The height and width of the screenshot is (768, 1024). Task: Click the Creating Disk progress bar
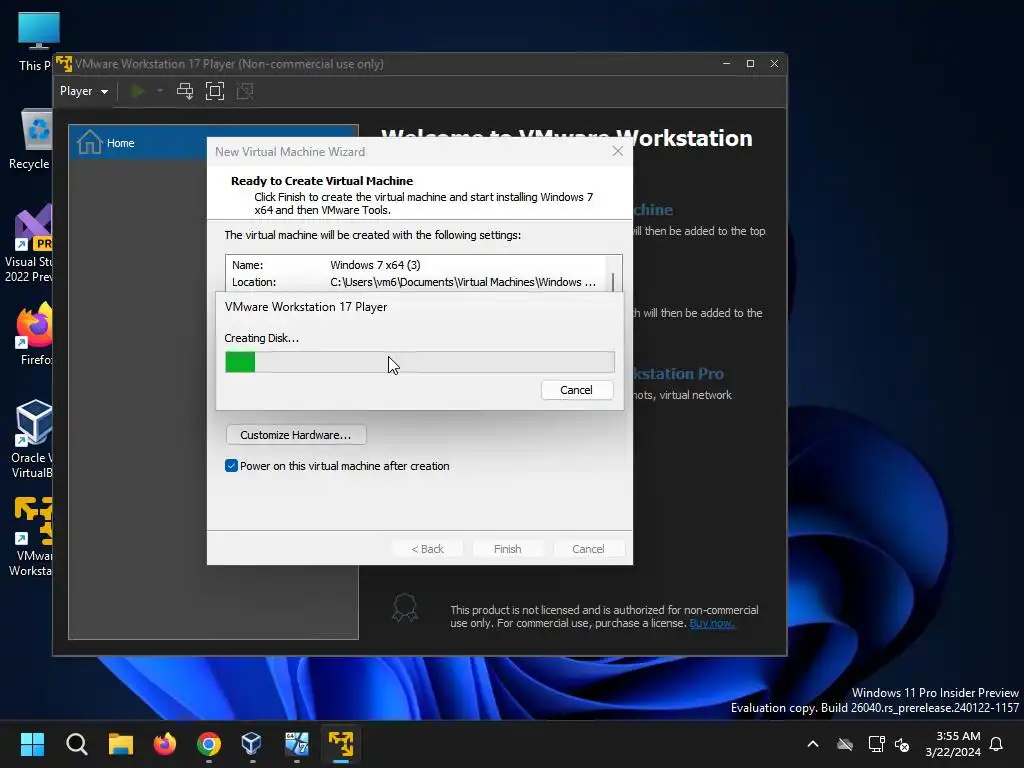pos(420,362)
